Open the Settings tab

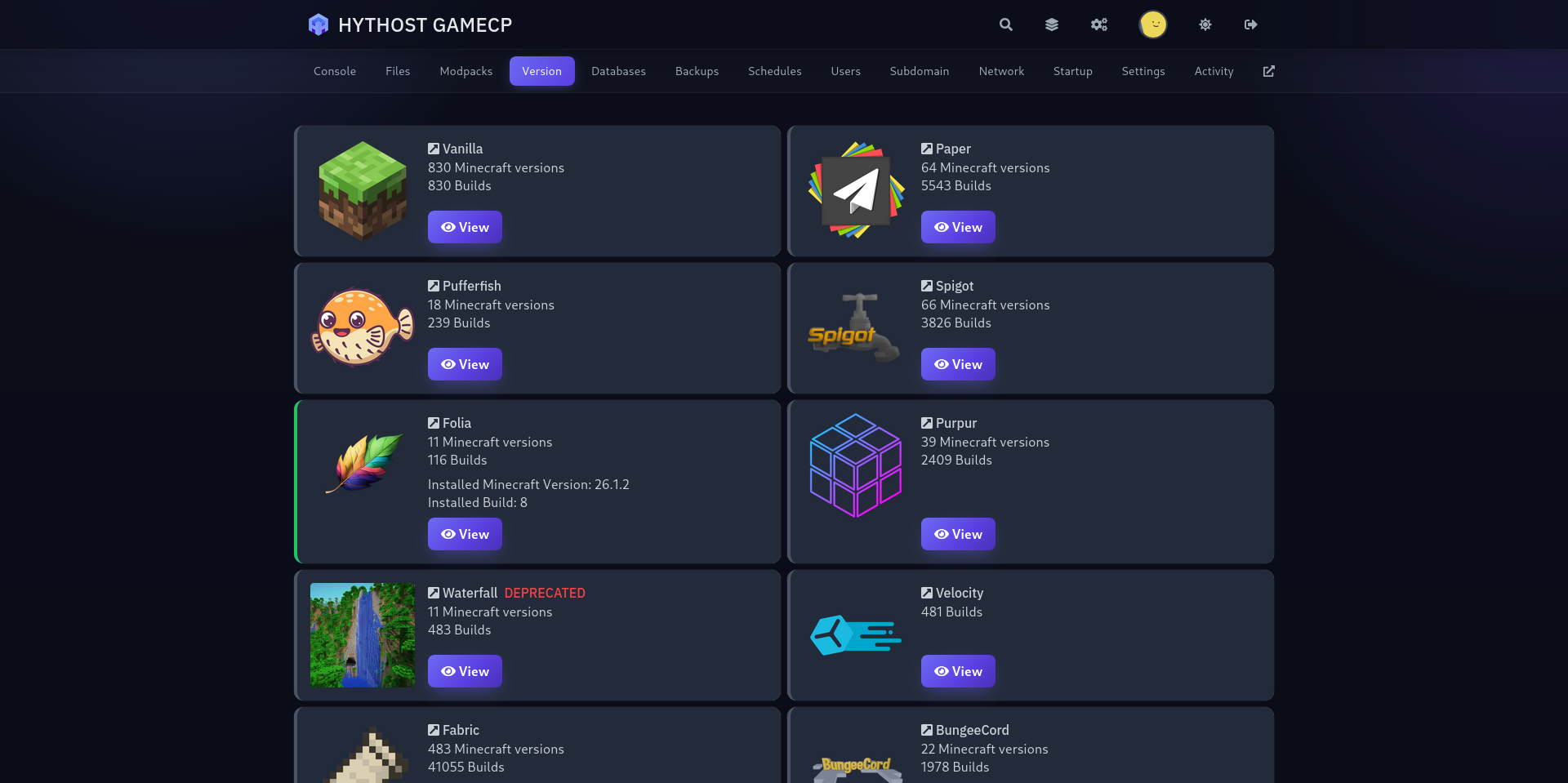[x=1143, y=71]
